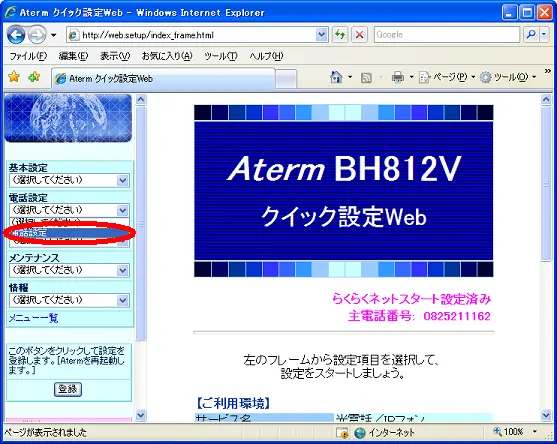Open the お気に入り(A) menu
The width and height of the screenshot is (557, 444).
coord(167,56)
